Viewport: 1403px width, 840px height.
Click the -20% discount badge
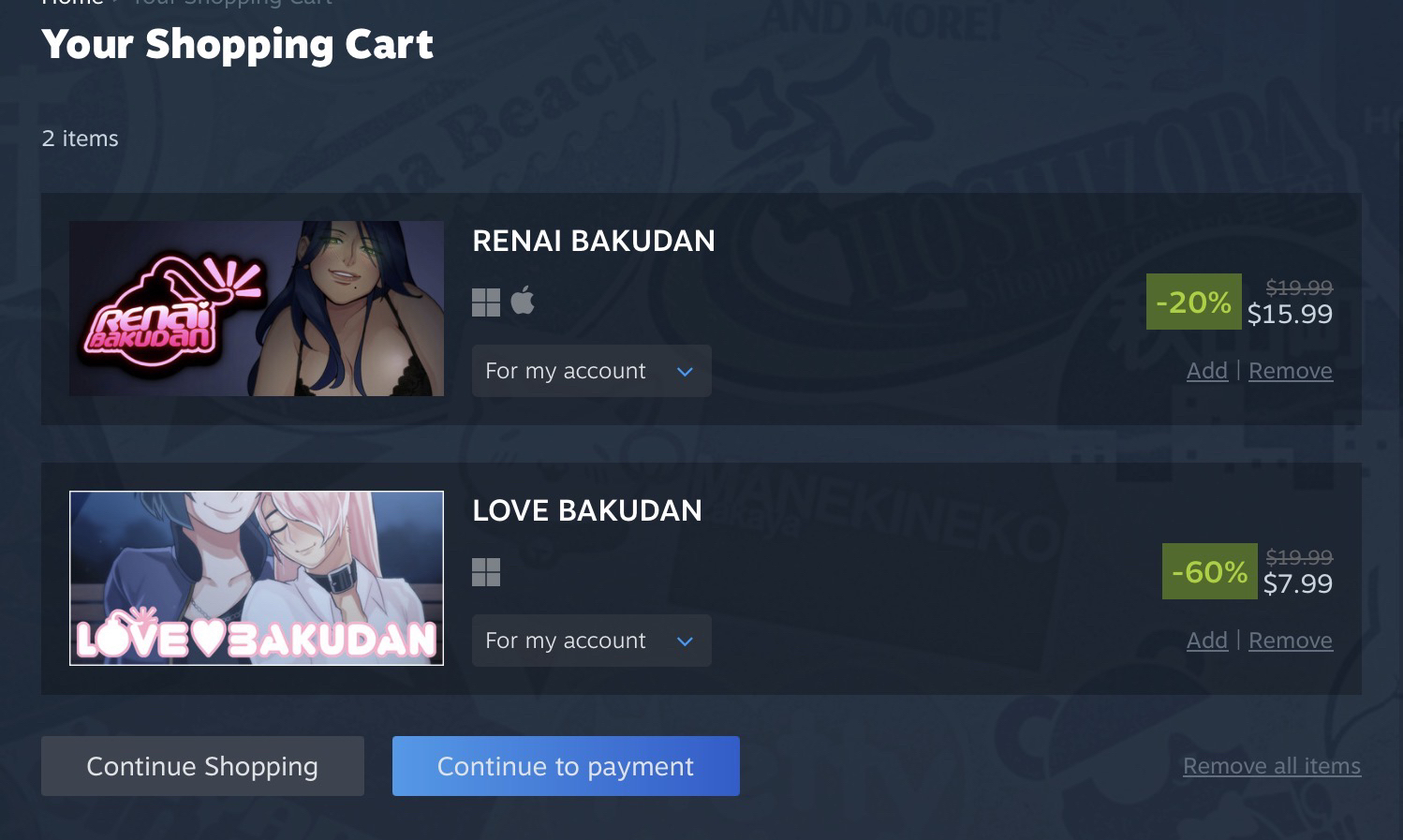pos(1194,302)
